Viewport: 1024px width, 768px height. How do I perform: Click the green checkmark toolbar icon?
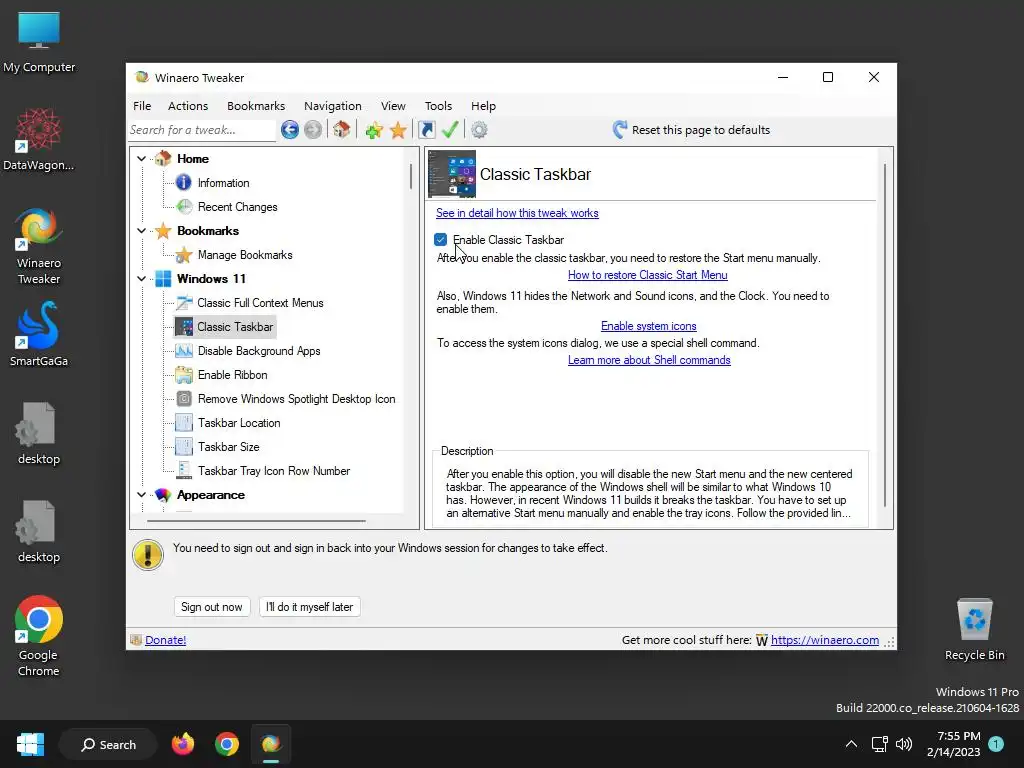tap(450, 129)
